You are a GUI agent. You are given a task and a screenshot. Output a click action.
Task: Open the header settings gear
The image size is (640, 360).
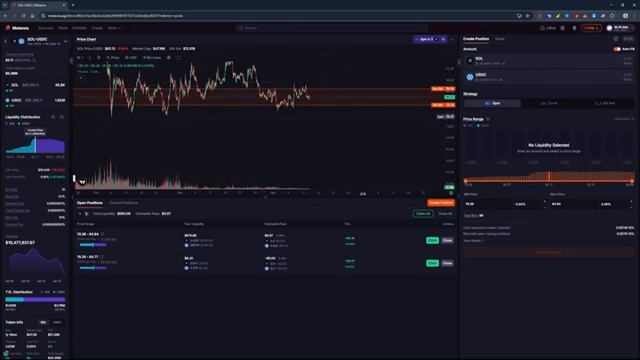(563, 28)
